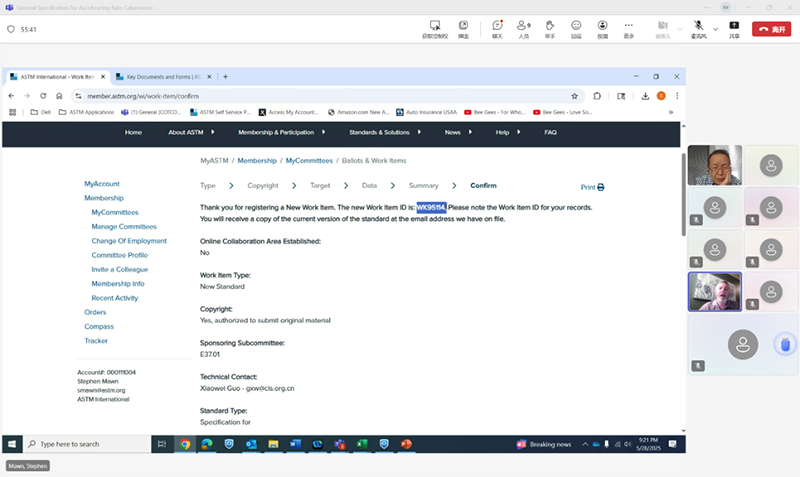Toggle the camera (摄像头) on

click(x=662, y=27)
